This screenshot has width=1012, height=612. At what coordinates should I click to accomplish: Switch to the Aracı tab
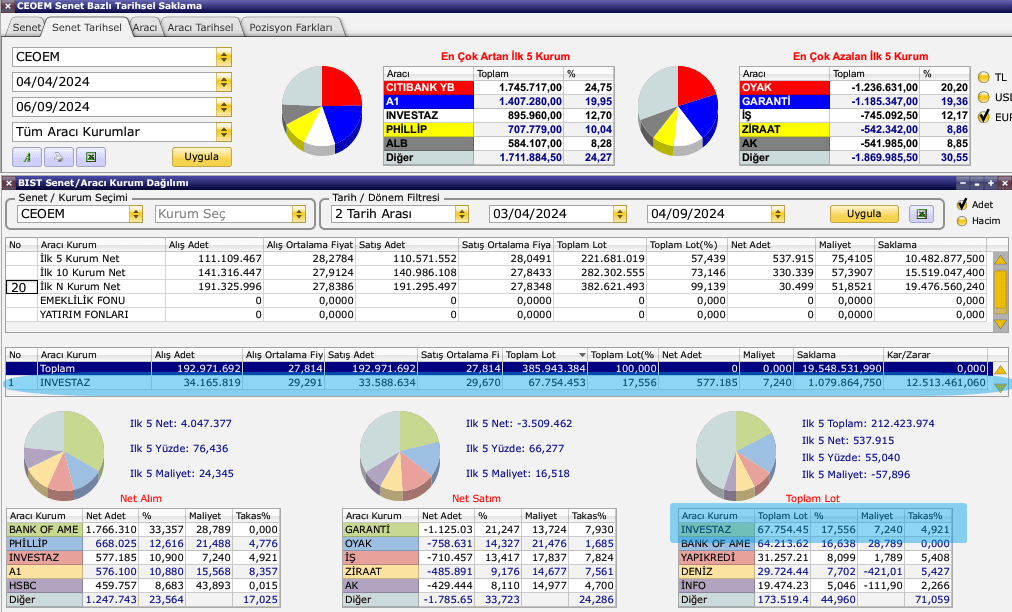[145, 27]
